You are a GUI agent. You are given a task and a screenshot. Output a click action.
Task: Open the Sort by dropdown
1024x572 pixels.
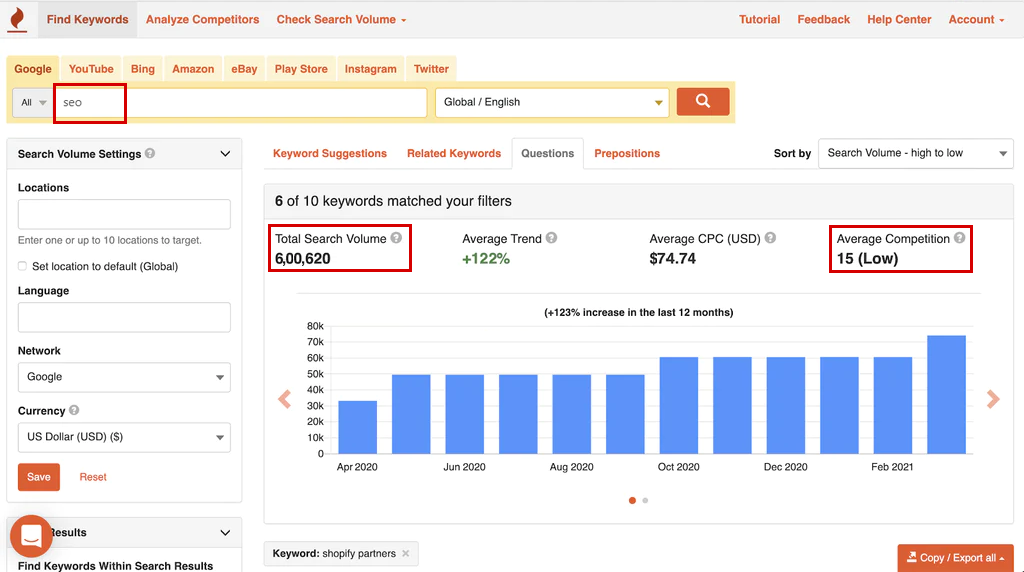point(916,153)
